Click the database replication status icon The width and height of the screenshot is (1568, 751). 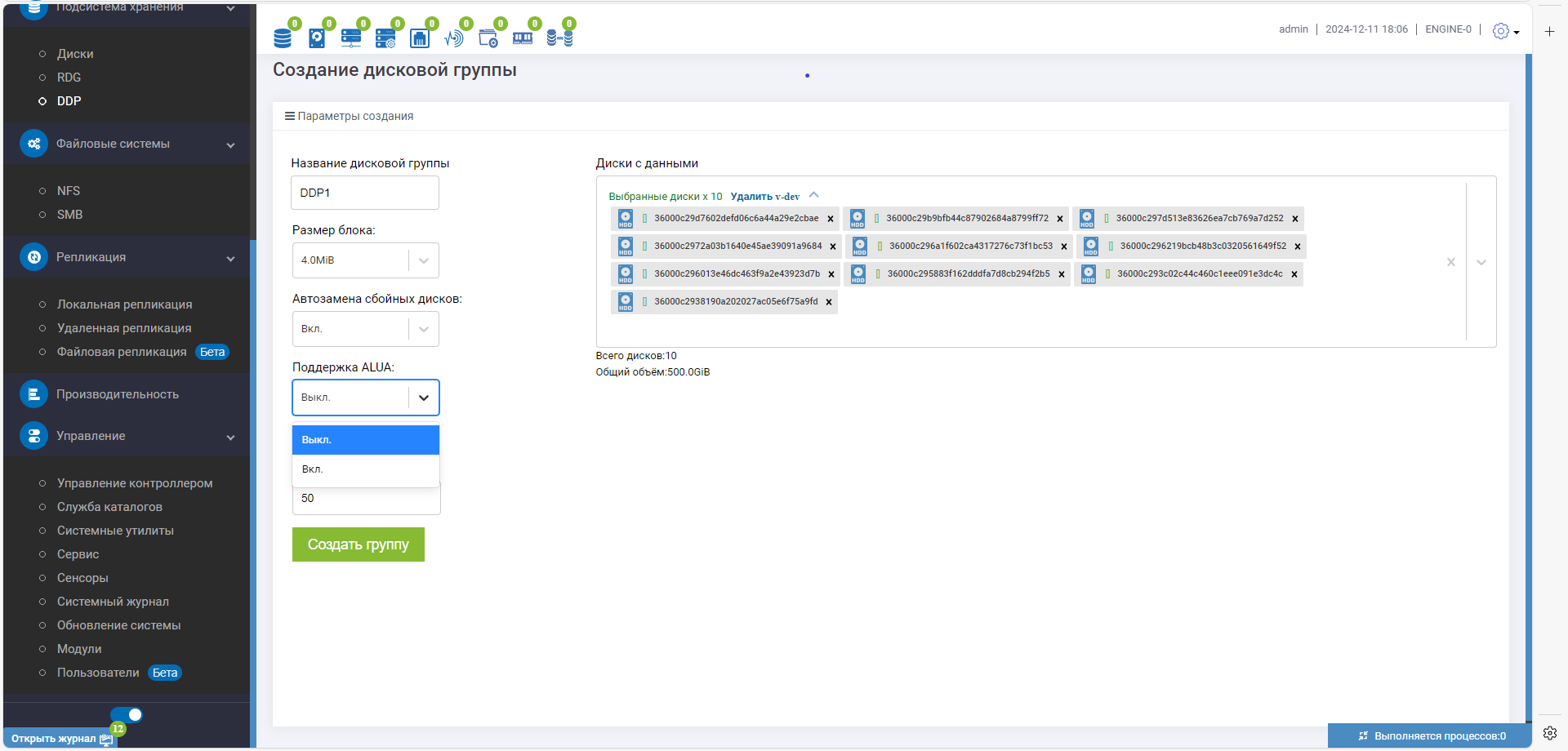[x=559, y=38]
